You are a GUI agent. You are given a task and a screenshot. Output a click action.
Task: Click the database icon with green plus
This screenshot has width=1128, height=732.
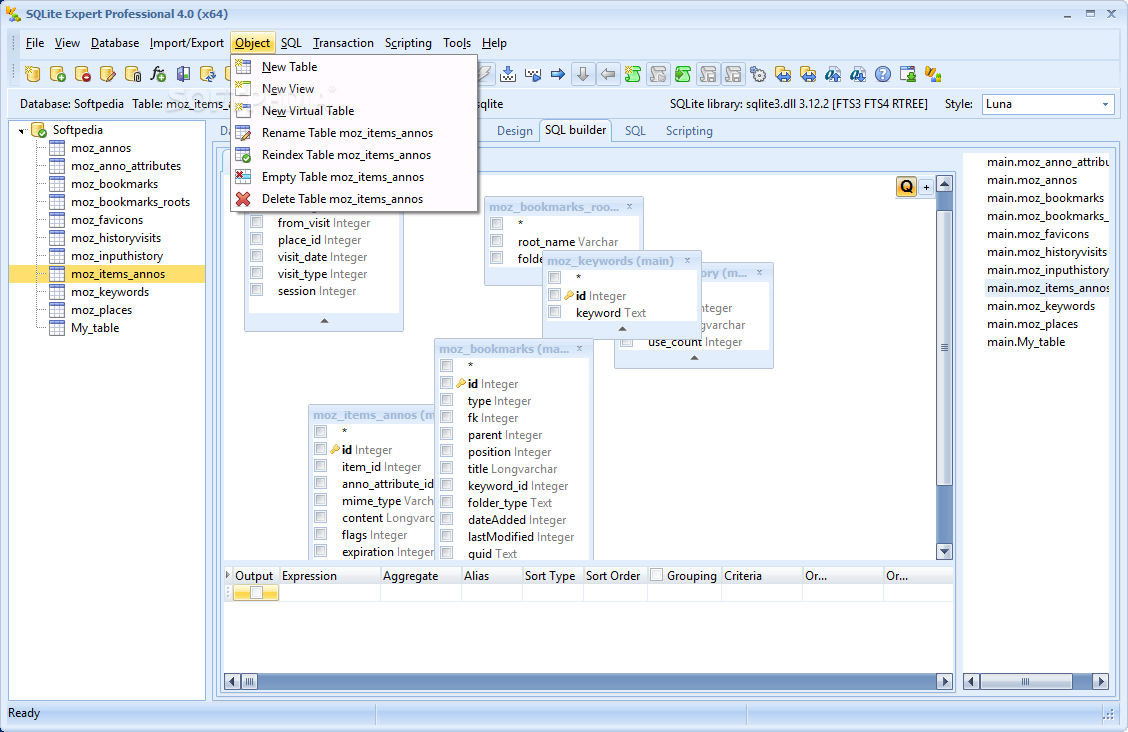pos(58,74)
